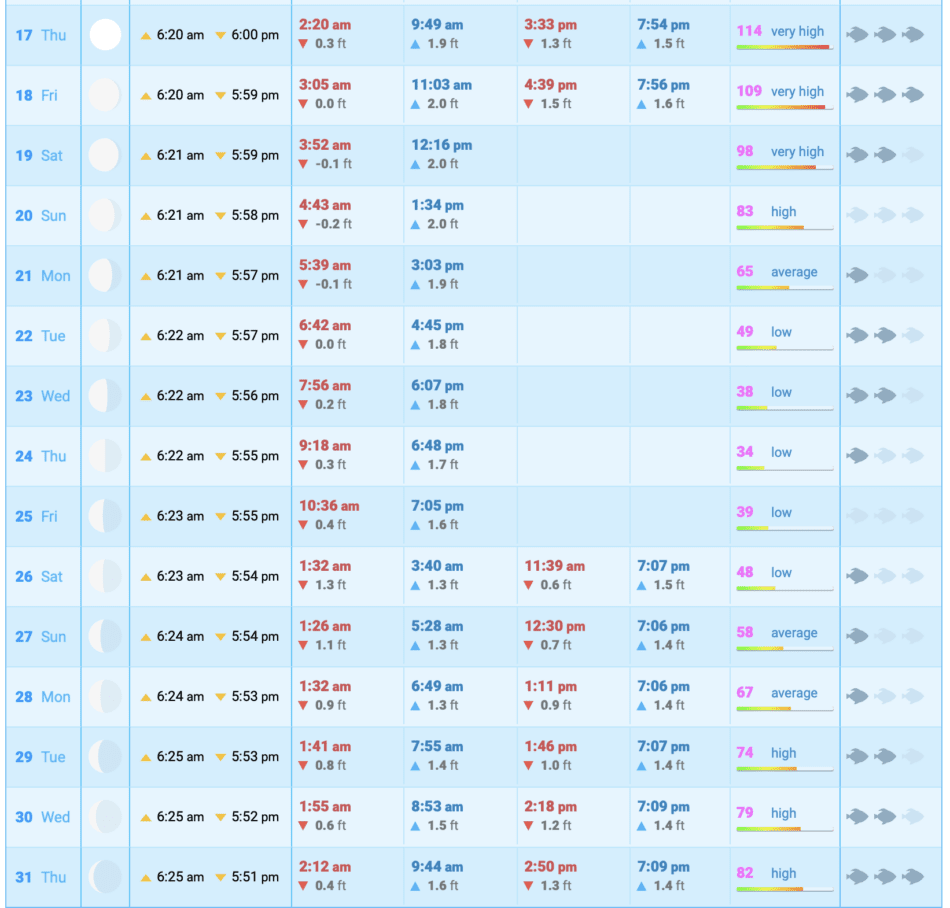Click the activity bar under 114 very high

(784, 47)
